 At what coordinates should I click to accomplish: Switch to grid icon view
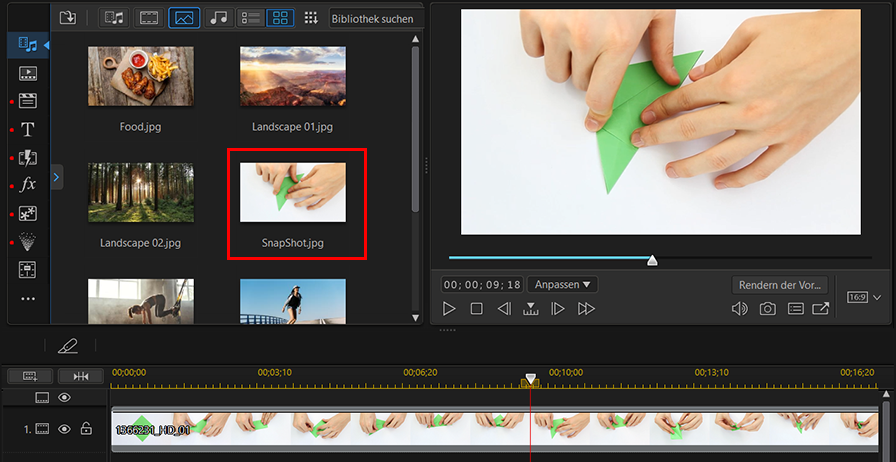click(x=280, y=18)
